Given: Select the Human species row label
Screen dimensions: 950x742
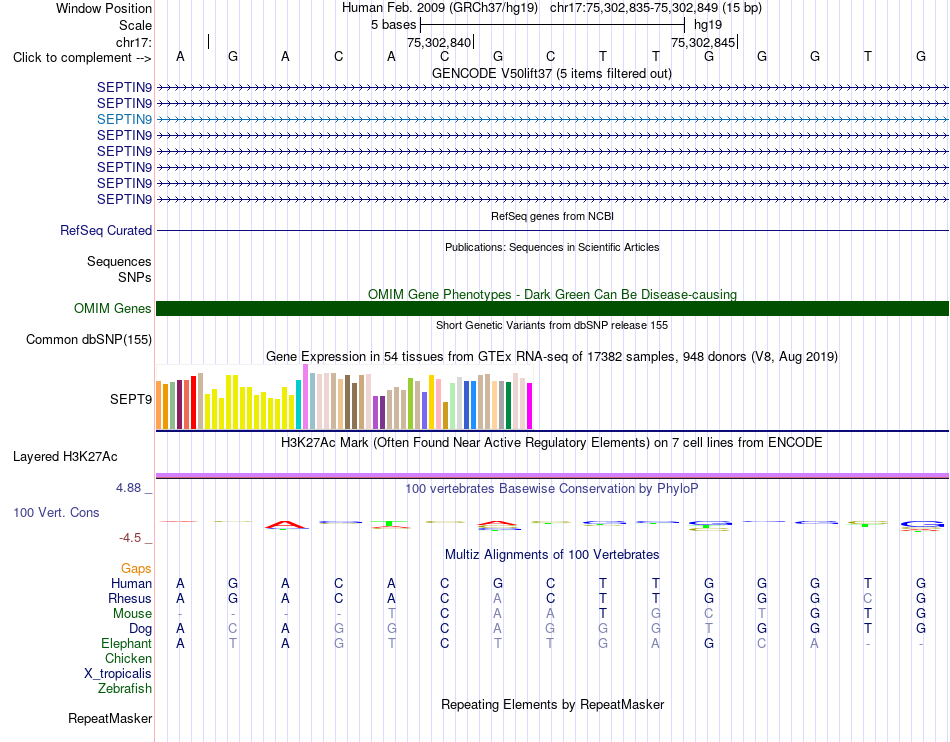Looking at the screenshot, I should tap(131, 583).
